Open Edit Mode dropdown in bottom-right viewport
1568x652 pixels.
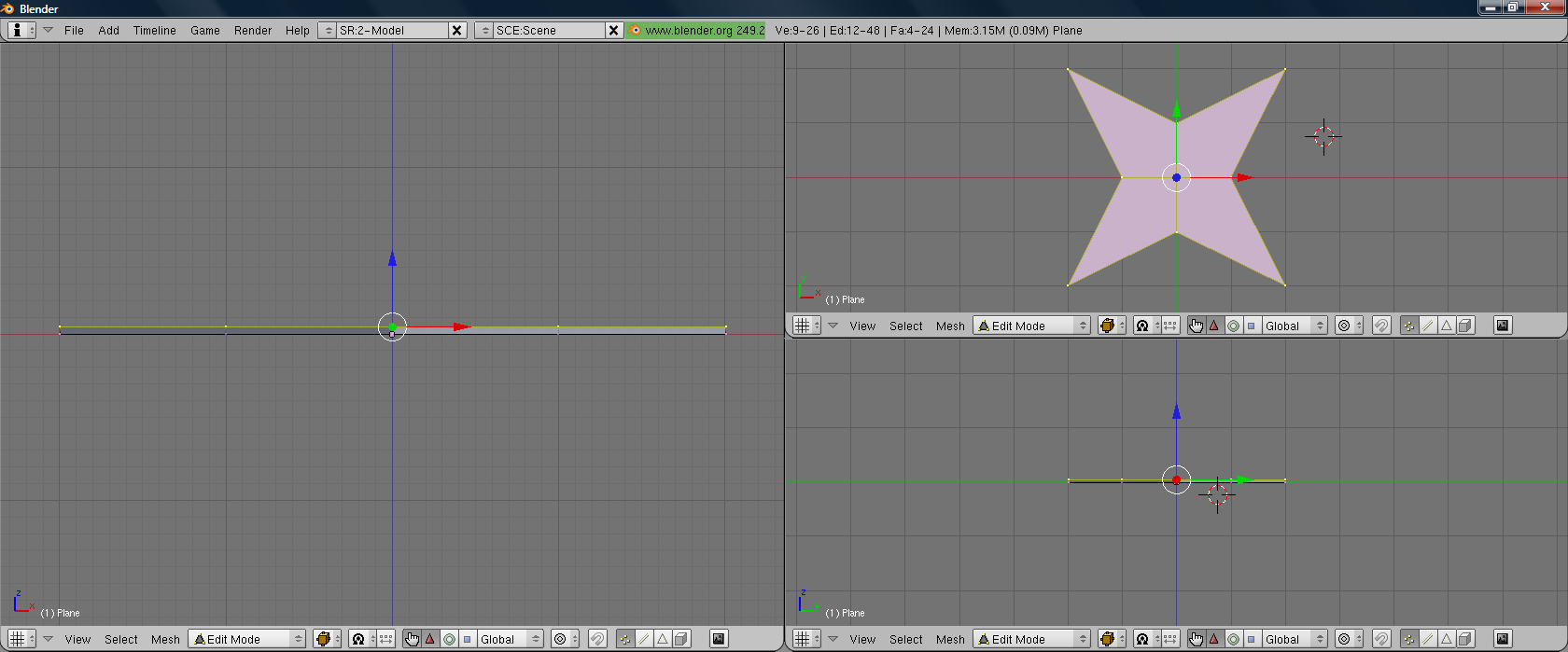[1031, 639]
